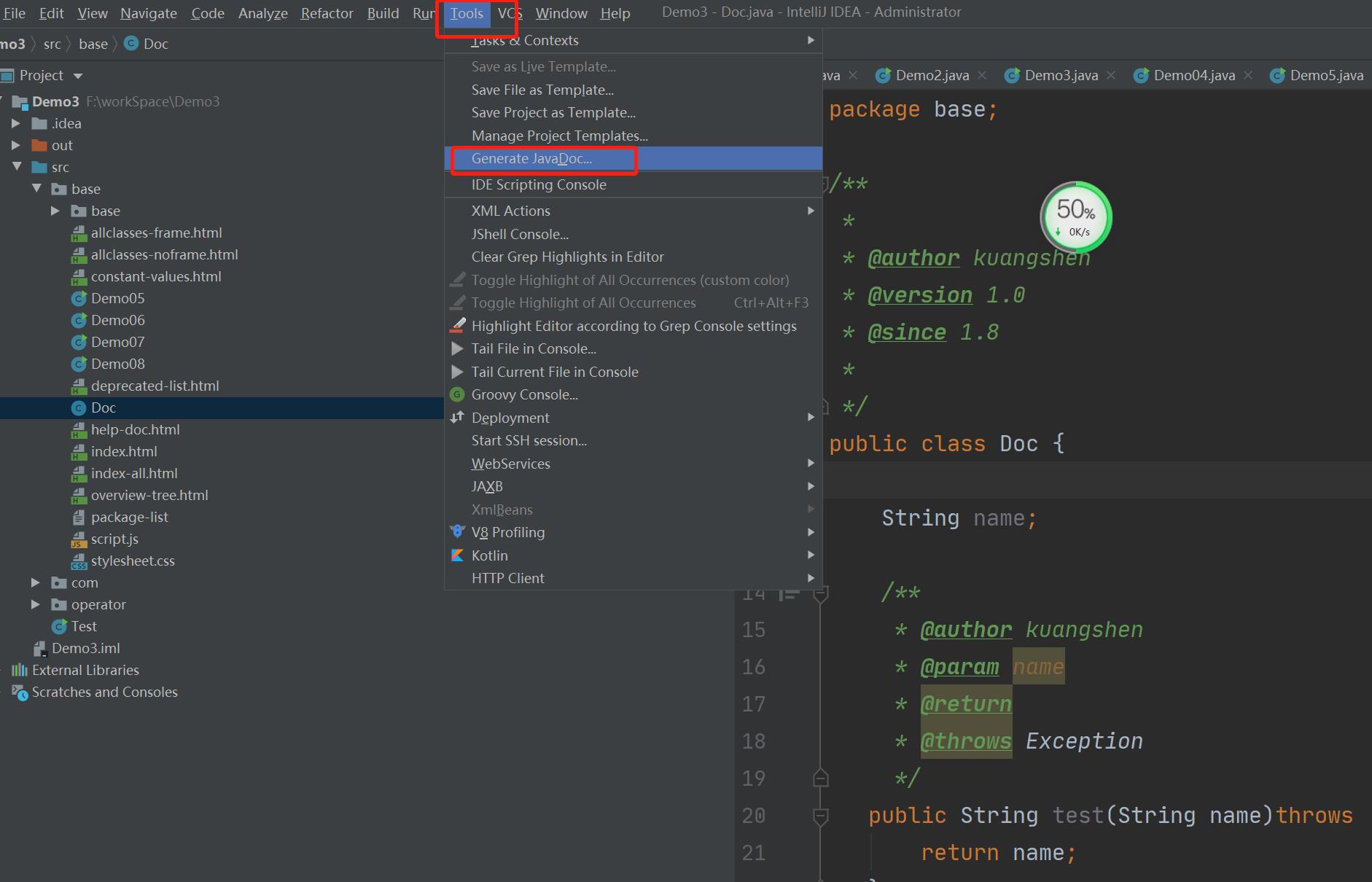Open the Tools menu

[x=467, y=13]
